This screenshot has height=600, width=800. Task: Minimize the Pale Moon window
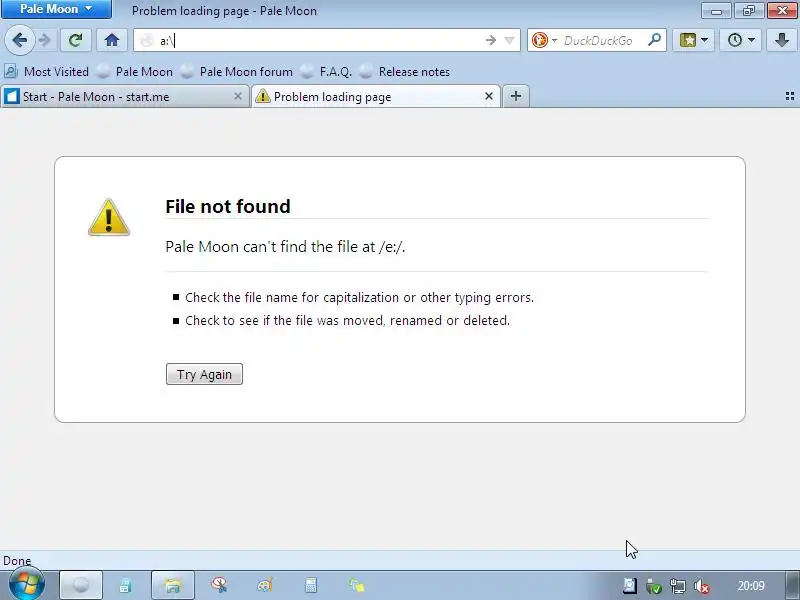click(x=716, y=10)
